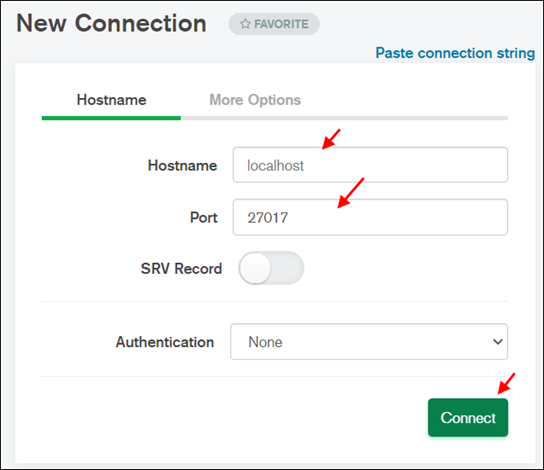This screenshot has height=470, width=544.
Task: Enable the SRV Record toggle
Action: (271, 268)
